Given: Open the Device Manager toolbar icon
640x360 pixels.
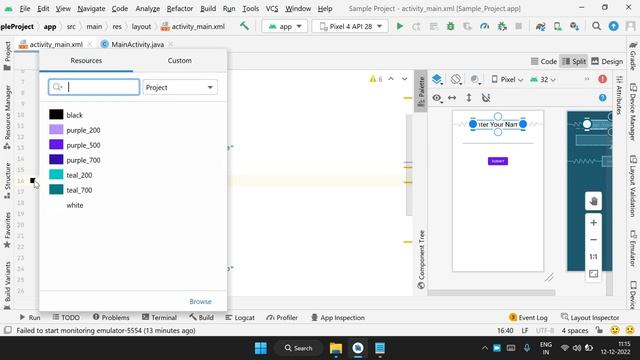Looking at the screenshot, I should 558,26.
